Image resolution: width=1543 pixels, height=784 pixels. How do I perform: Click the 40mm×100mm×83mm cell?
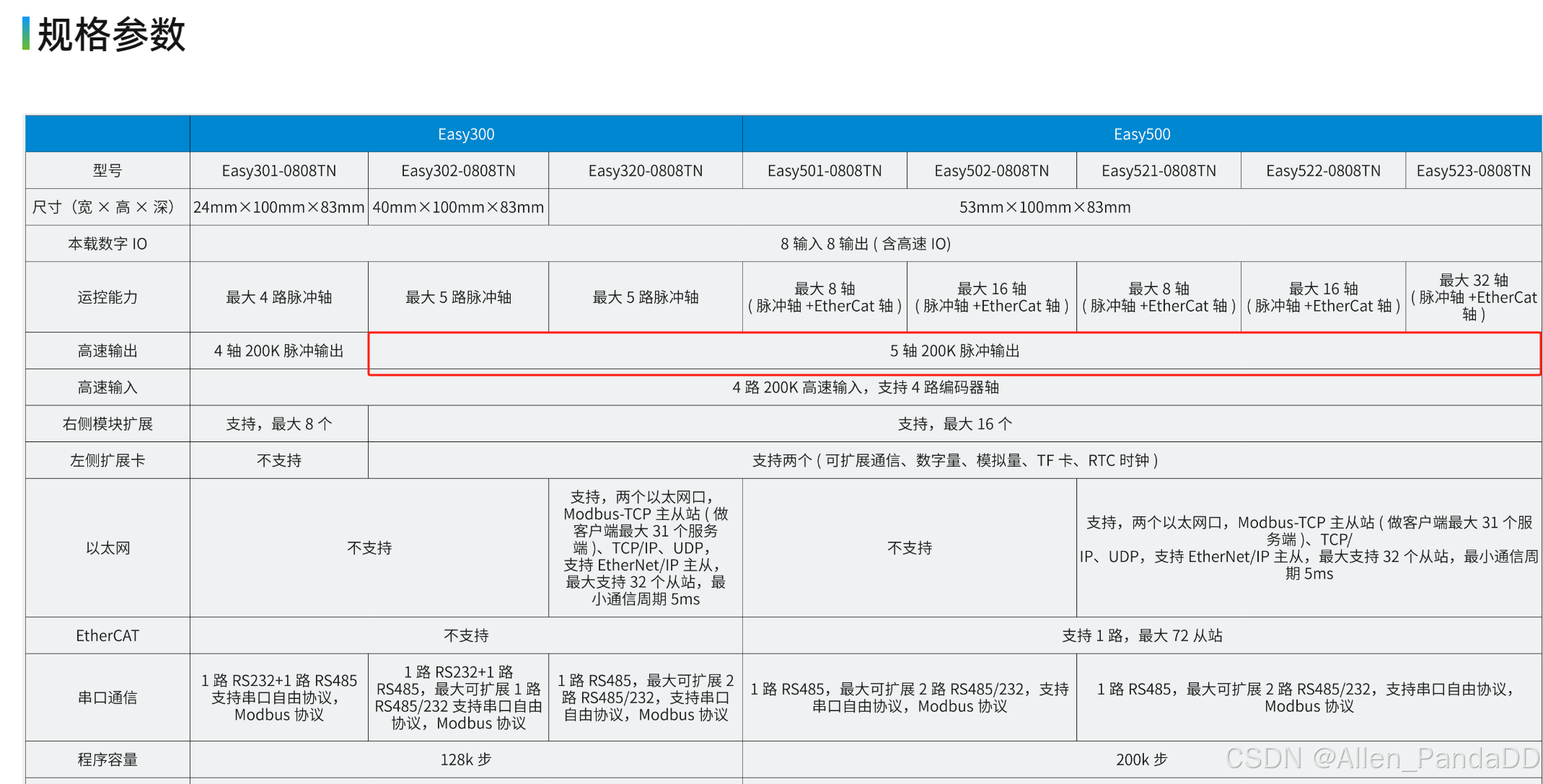coord(458,208)
